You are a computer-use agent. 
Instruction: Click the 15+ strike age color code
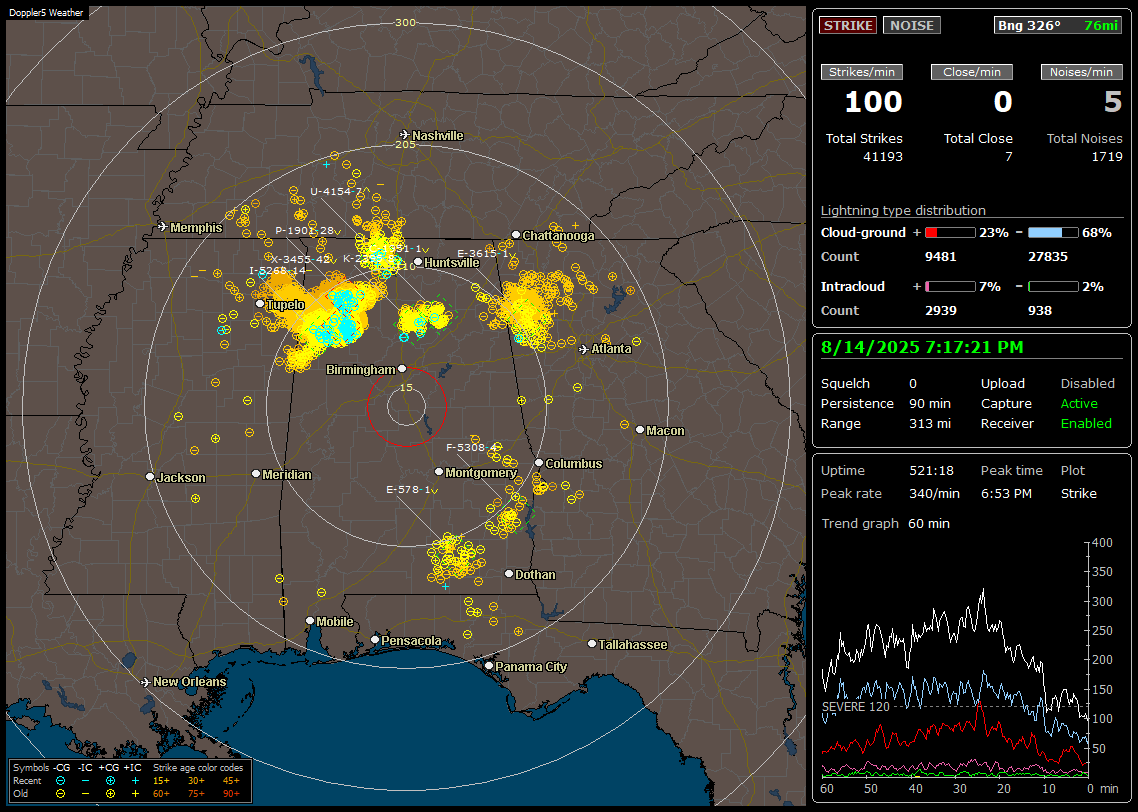tap(161, 781)
